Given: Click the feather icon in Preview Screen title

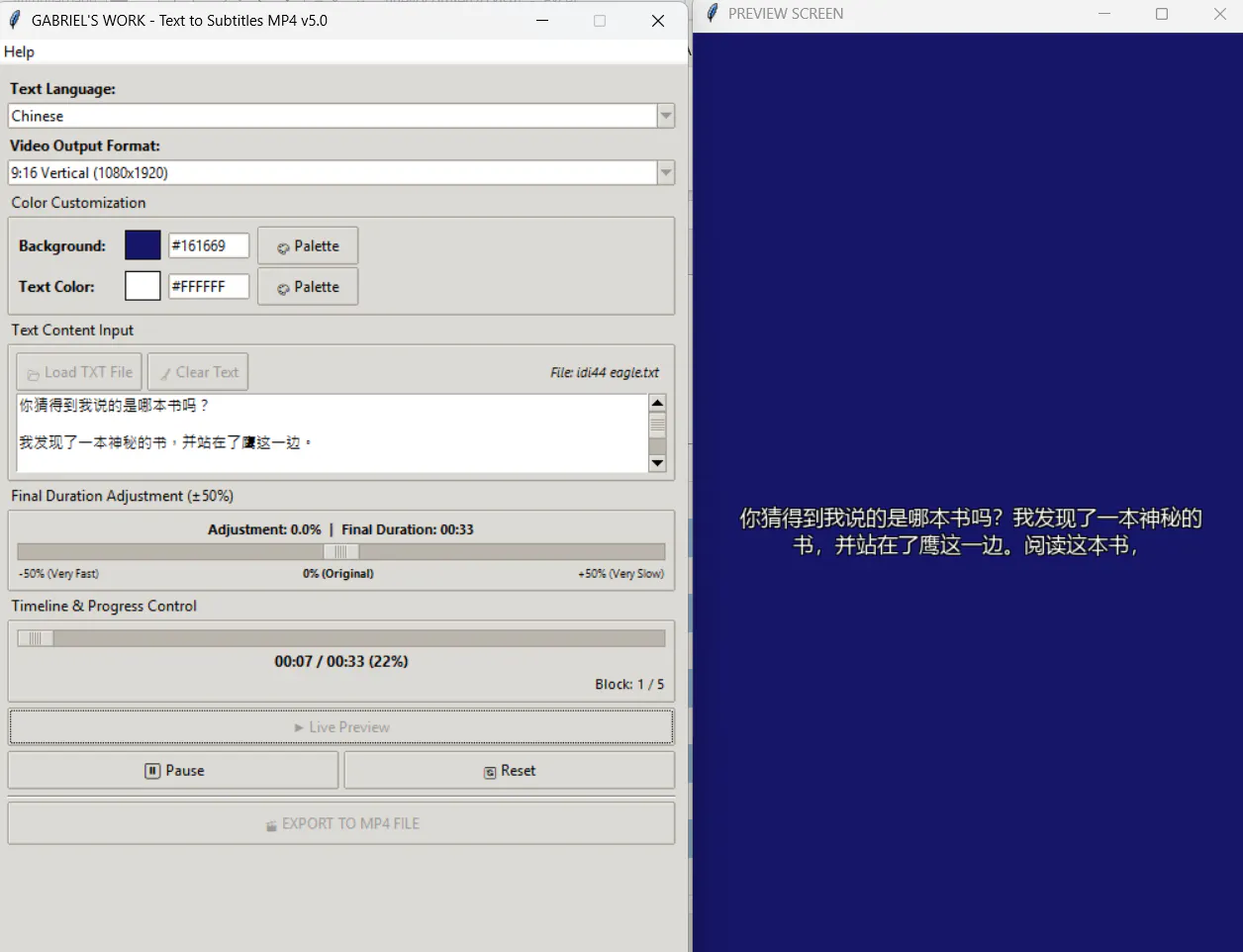Looking at the screenshot, I should click(x=712, y=14).
